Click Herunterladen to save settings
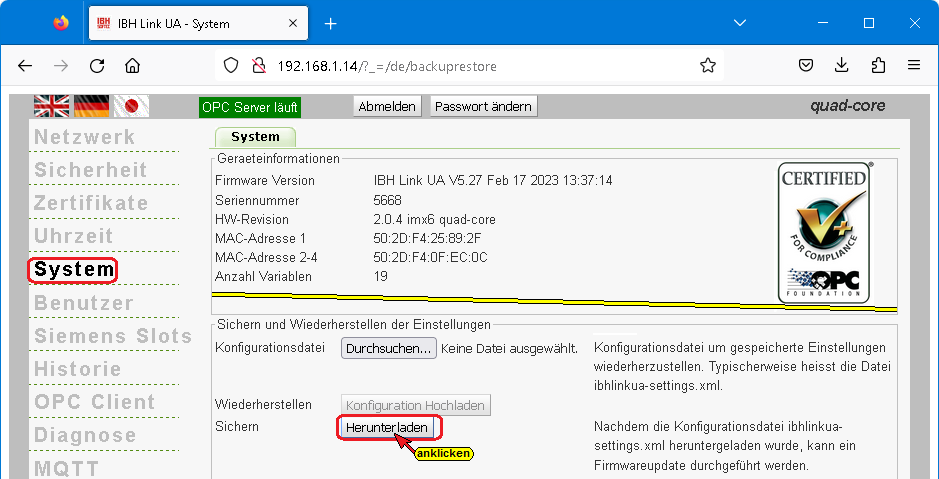Screen dimensions: 939x479 [x=387, y=428]
